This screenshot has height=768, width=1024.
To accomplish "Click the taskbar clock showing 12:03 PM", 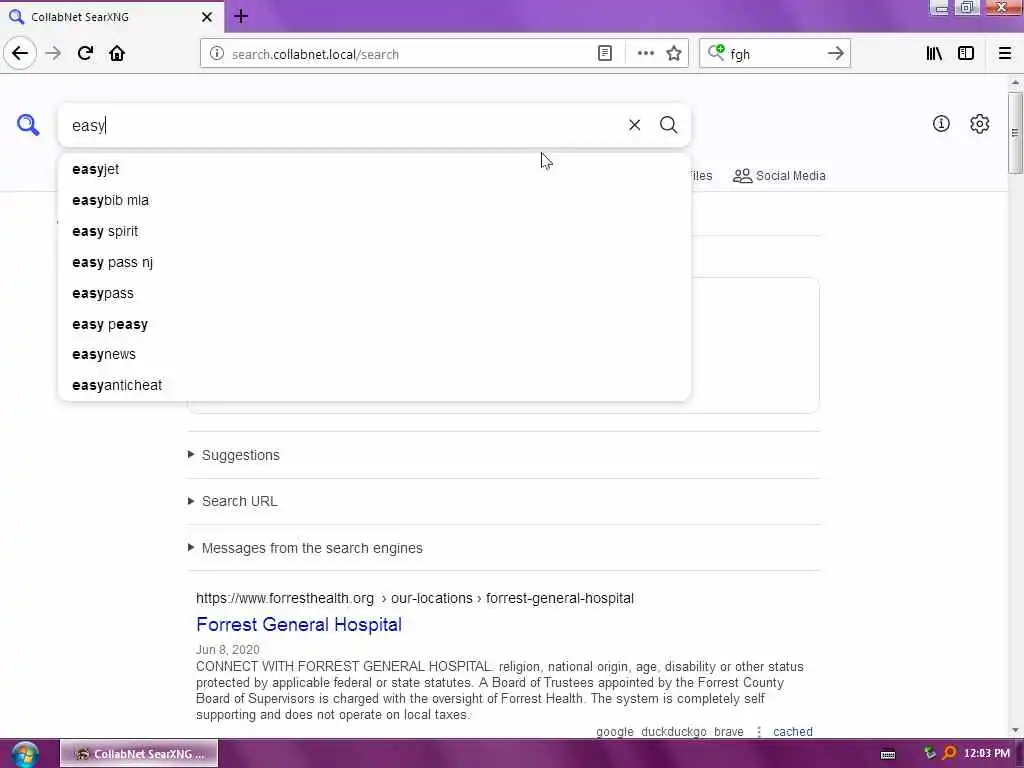I will pyautogui.click(x=987, y=754).
